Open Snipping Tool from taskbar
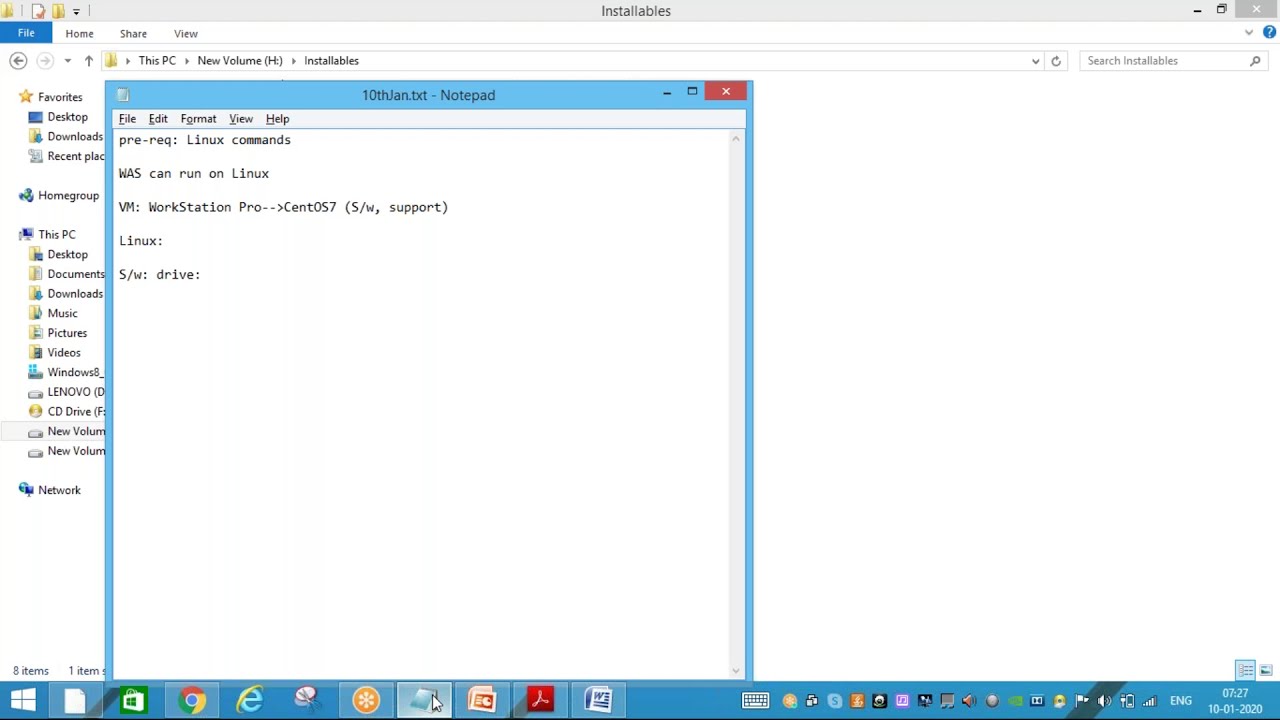Image resolution: width=1280 pixels, height=720 pixels. (307, 700)
